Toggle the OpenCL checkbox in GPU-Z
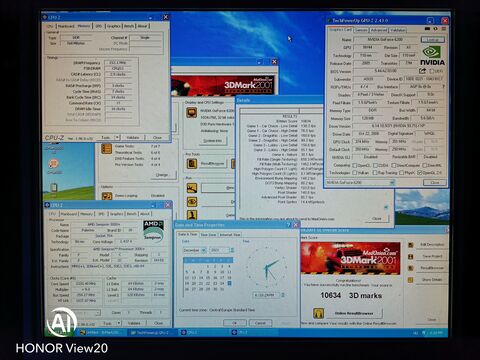 coord(355,165)
